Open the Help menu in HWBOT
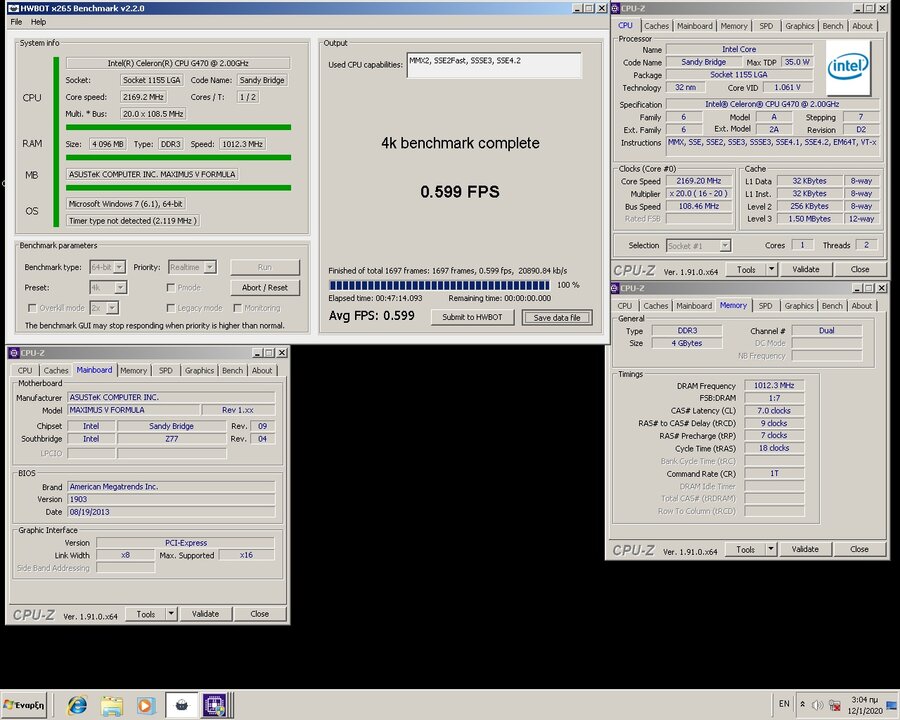This screenshot has height=720, width=900. 38,22
